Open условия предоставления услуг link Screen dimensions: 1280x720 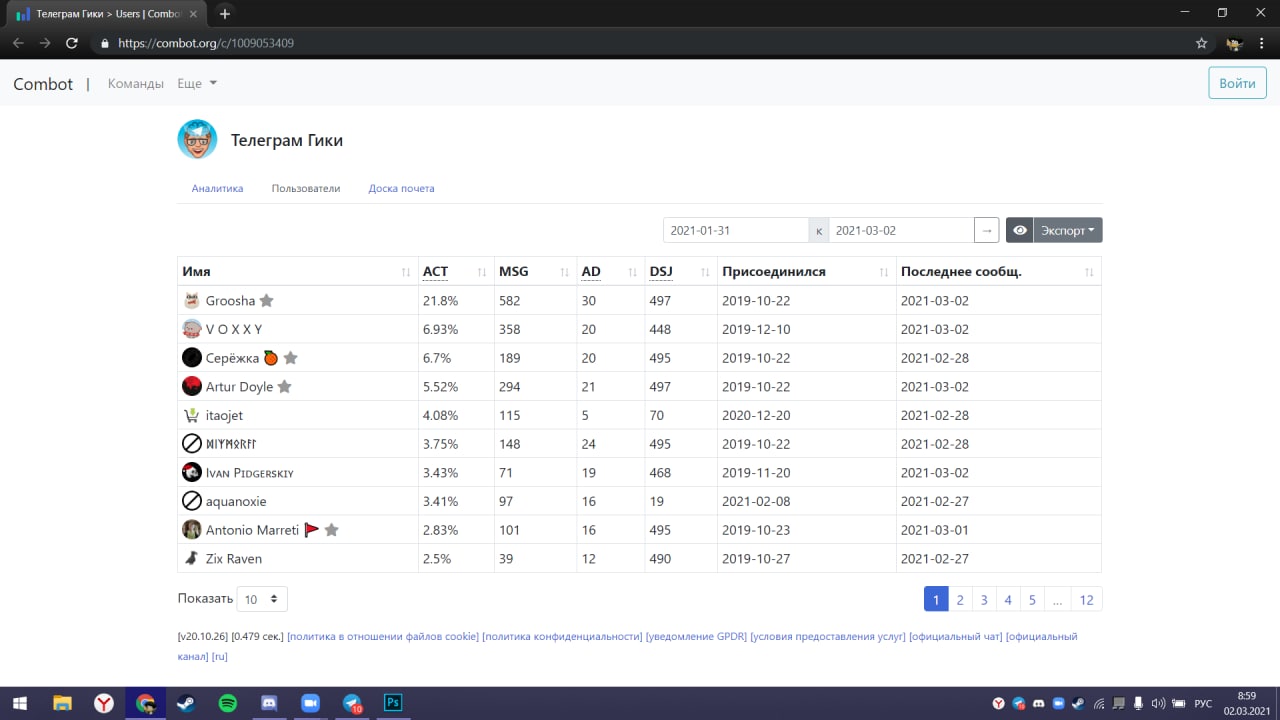click(x=828, y=636)
